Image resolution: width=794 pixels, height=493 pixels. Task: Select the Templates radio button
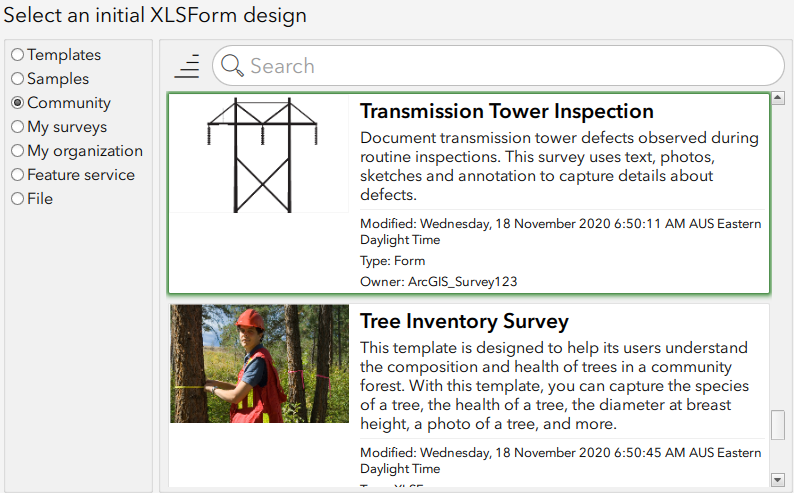(x=17, y=55)
